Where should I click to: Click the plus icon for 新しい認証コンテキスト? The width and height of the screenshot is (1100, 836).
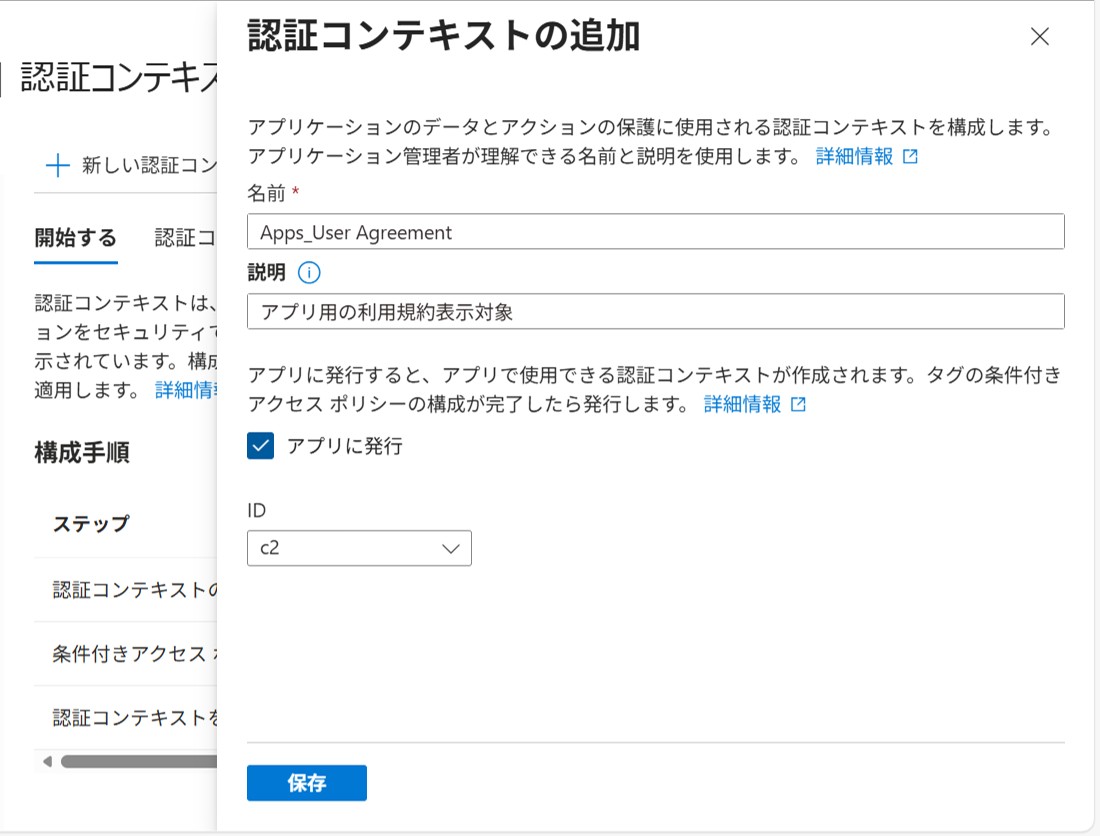click(x=58, y=166)
